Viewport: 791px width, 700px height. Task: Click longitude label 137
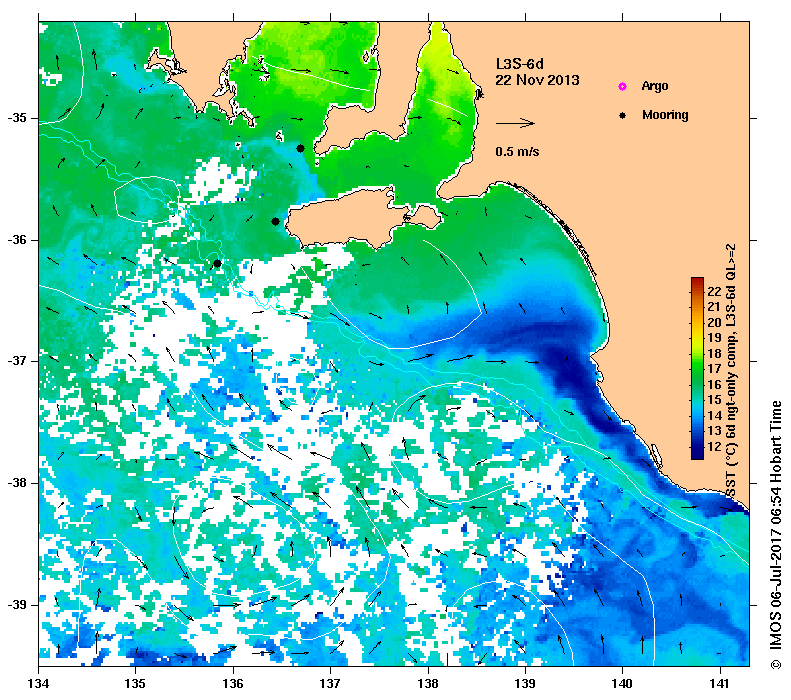[330, 683]
